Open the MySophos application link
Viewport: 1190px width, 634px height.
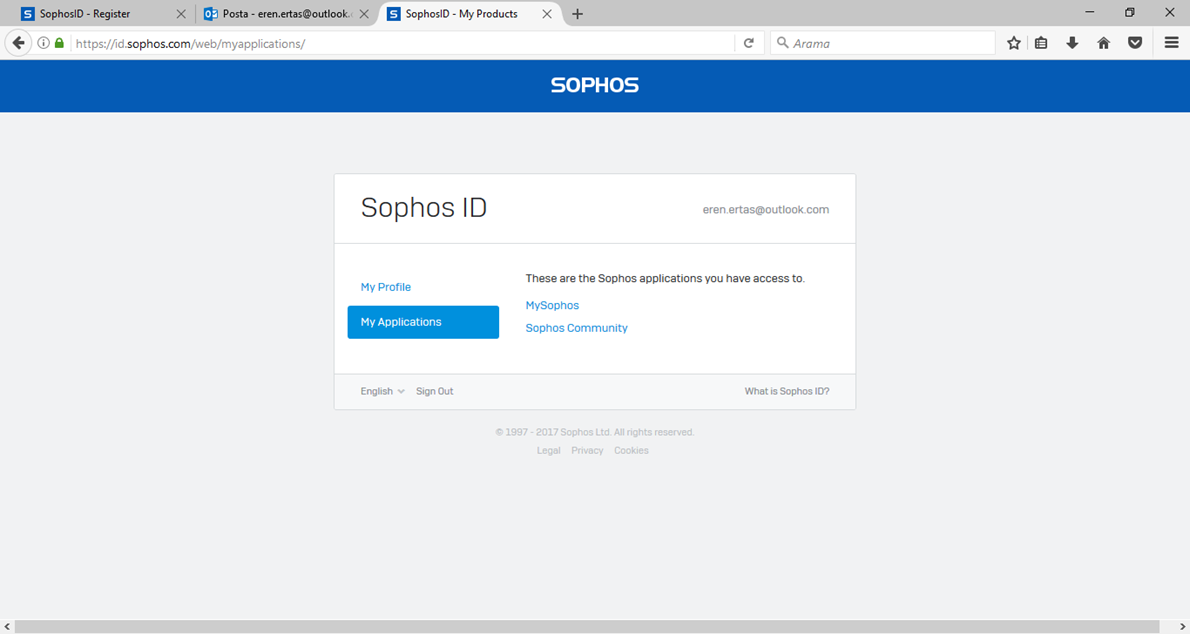pyautogui.click(x=552, y=305)
